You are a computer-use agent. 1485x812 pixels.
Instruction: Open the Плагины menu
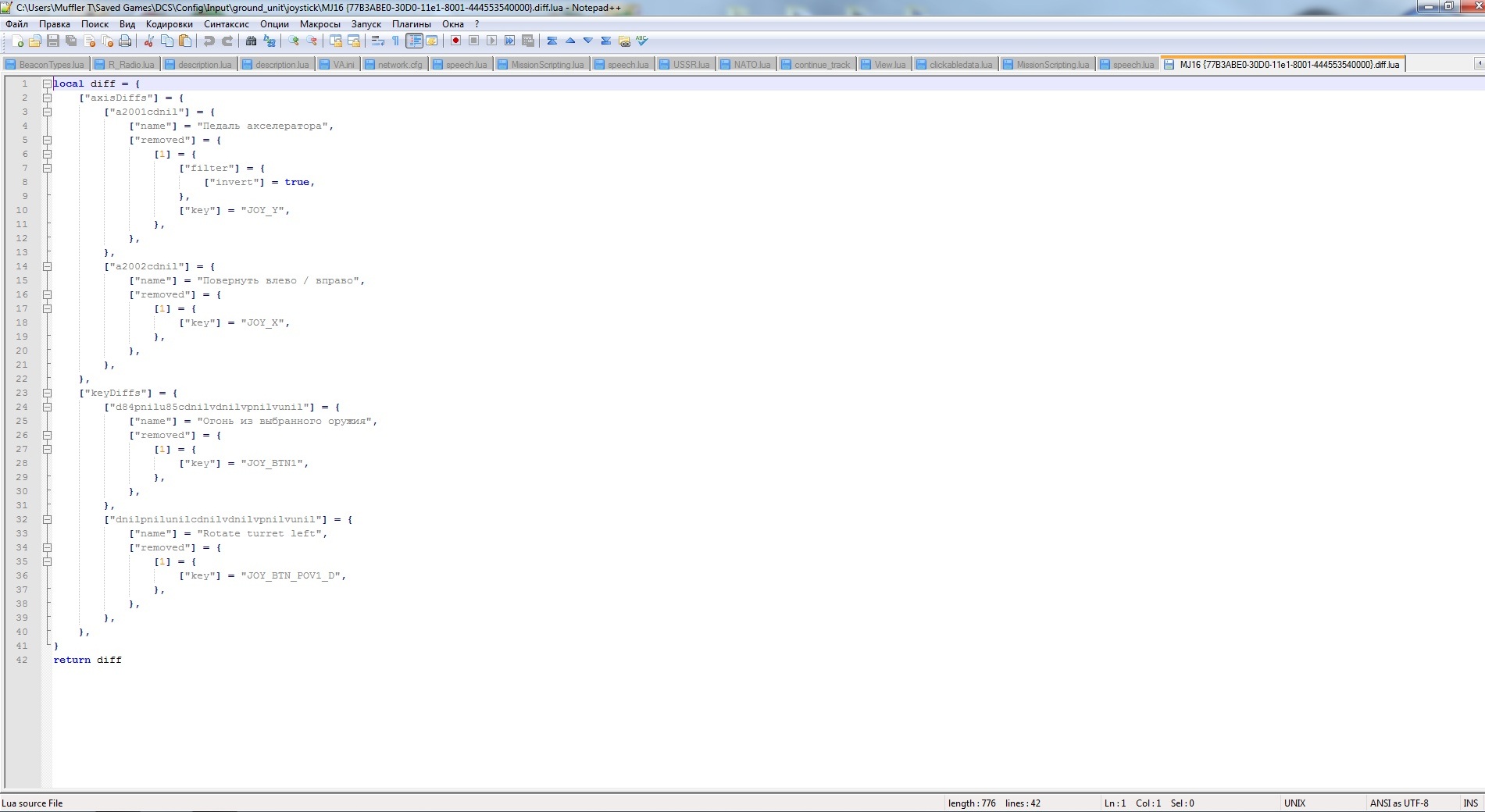click(x=412, y=24)
